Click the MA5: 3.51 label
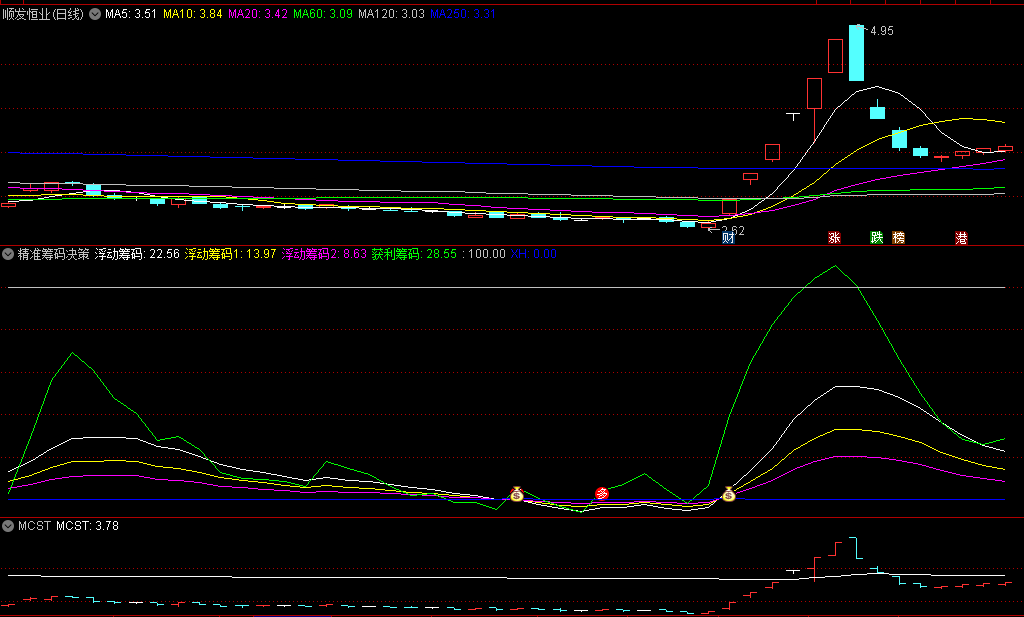Image resolution: width=1024 pixels, height=617 pixels. 131,14
